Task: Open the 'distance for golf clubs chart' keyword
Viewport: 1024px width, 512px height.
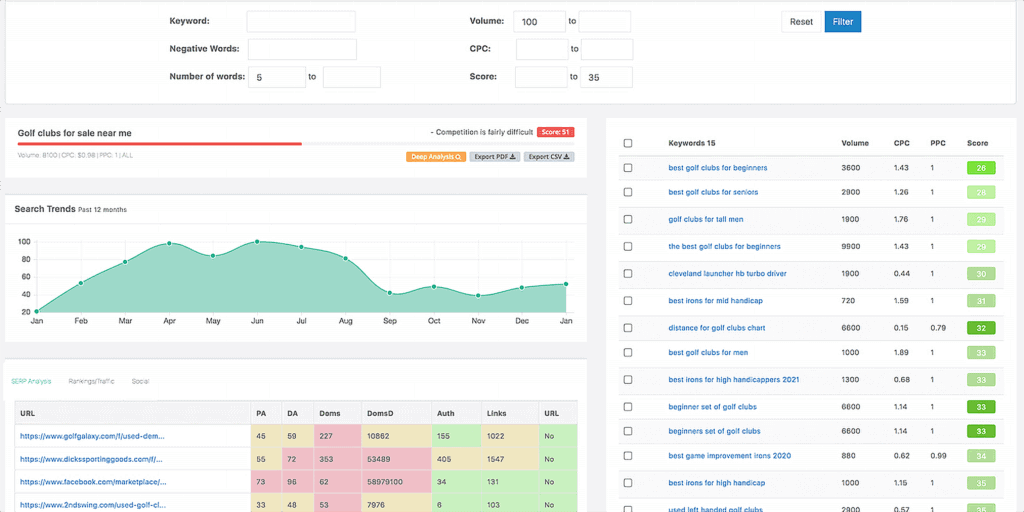Action: pos(714,327)
